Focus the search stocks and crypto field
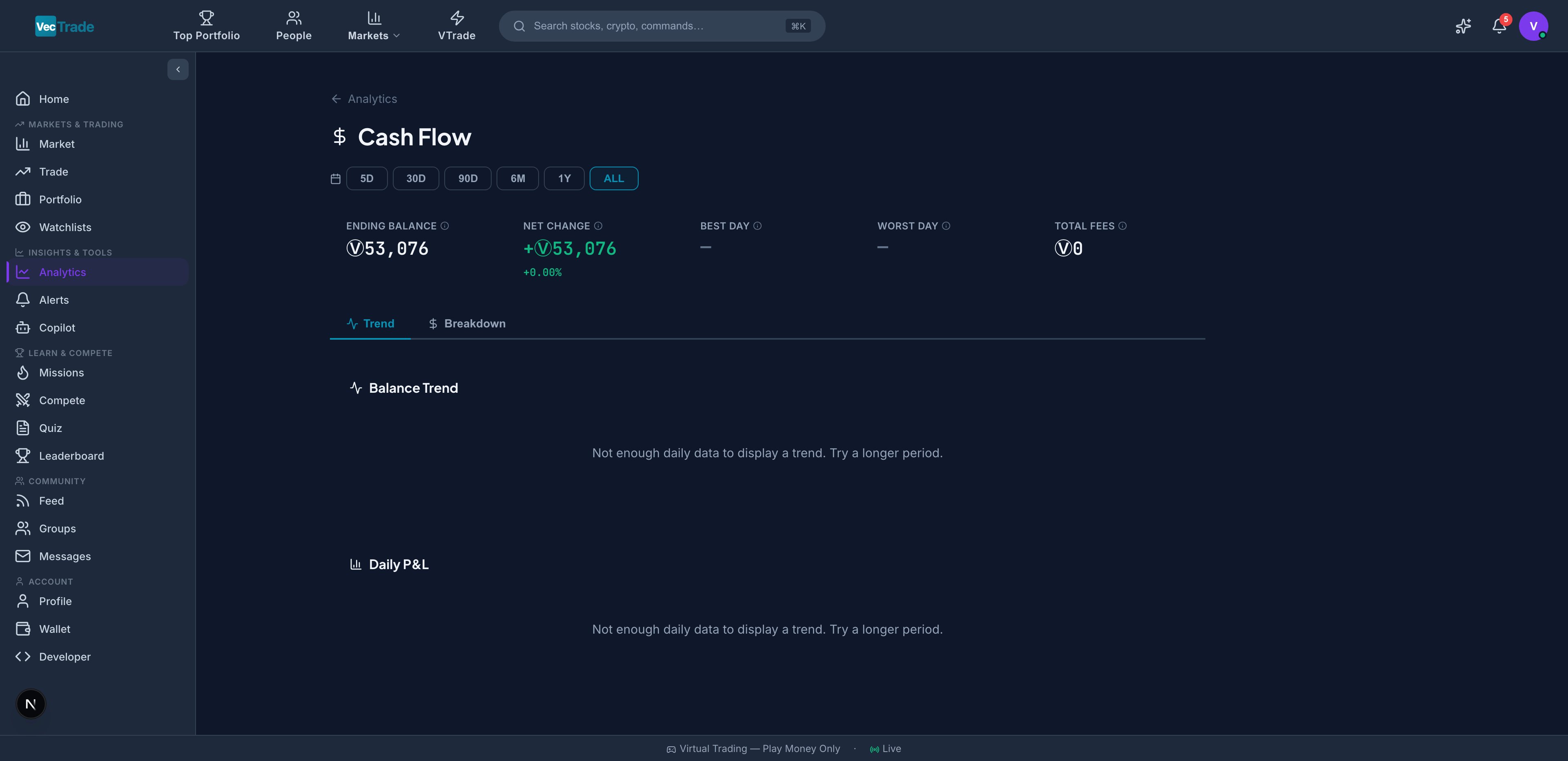The width and height of the screenshot is (1568, 761). pos(661,26)
